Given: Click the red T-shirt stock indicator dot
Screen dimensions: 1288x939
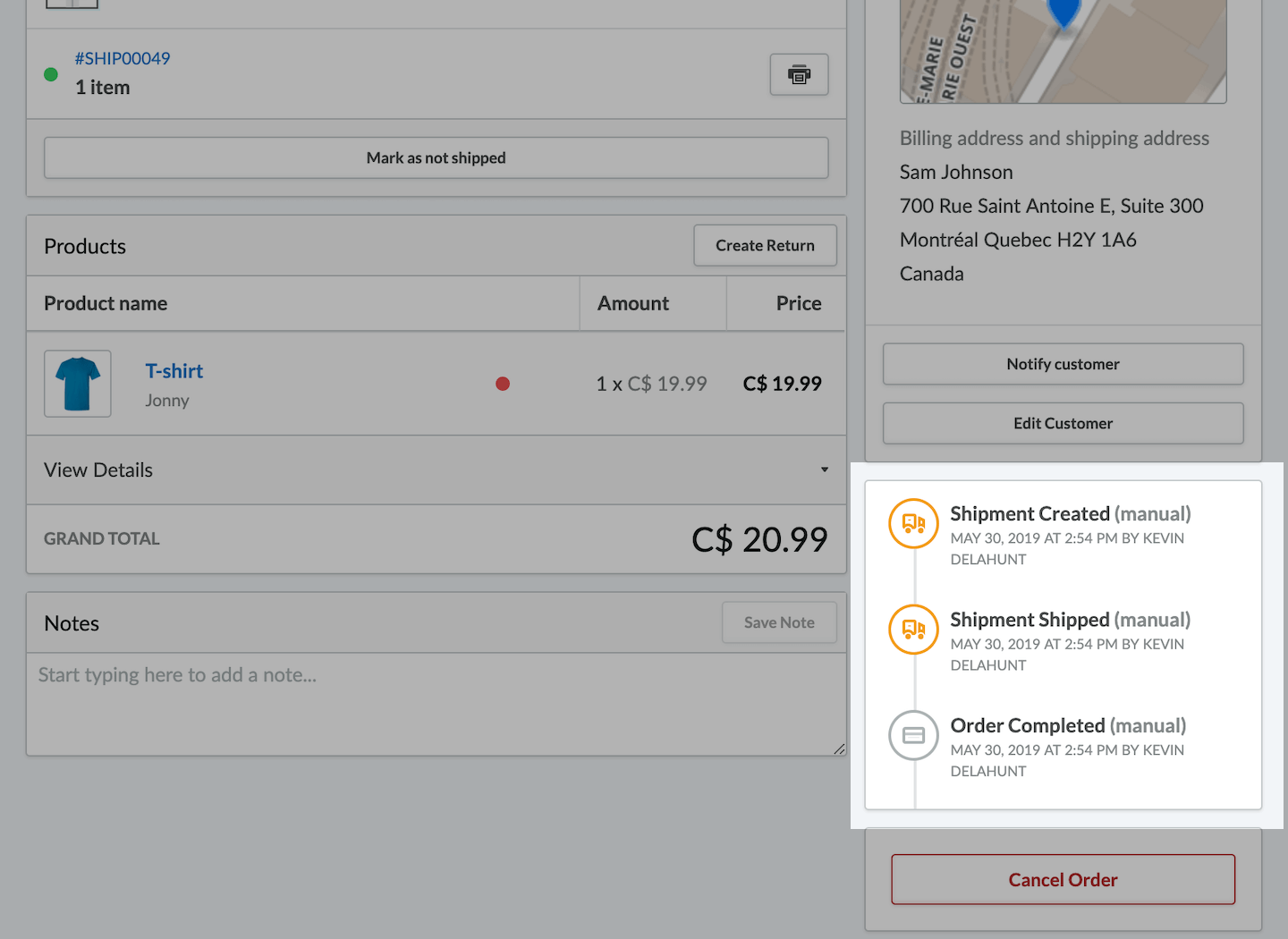Looking at the screenshot, I should (x=503, y=384).
